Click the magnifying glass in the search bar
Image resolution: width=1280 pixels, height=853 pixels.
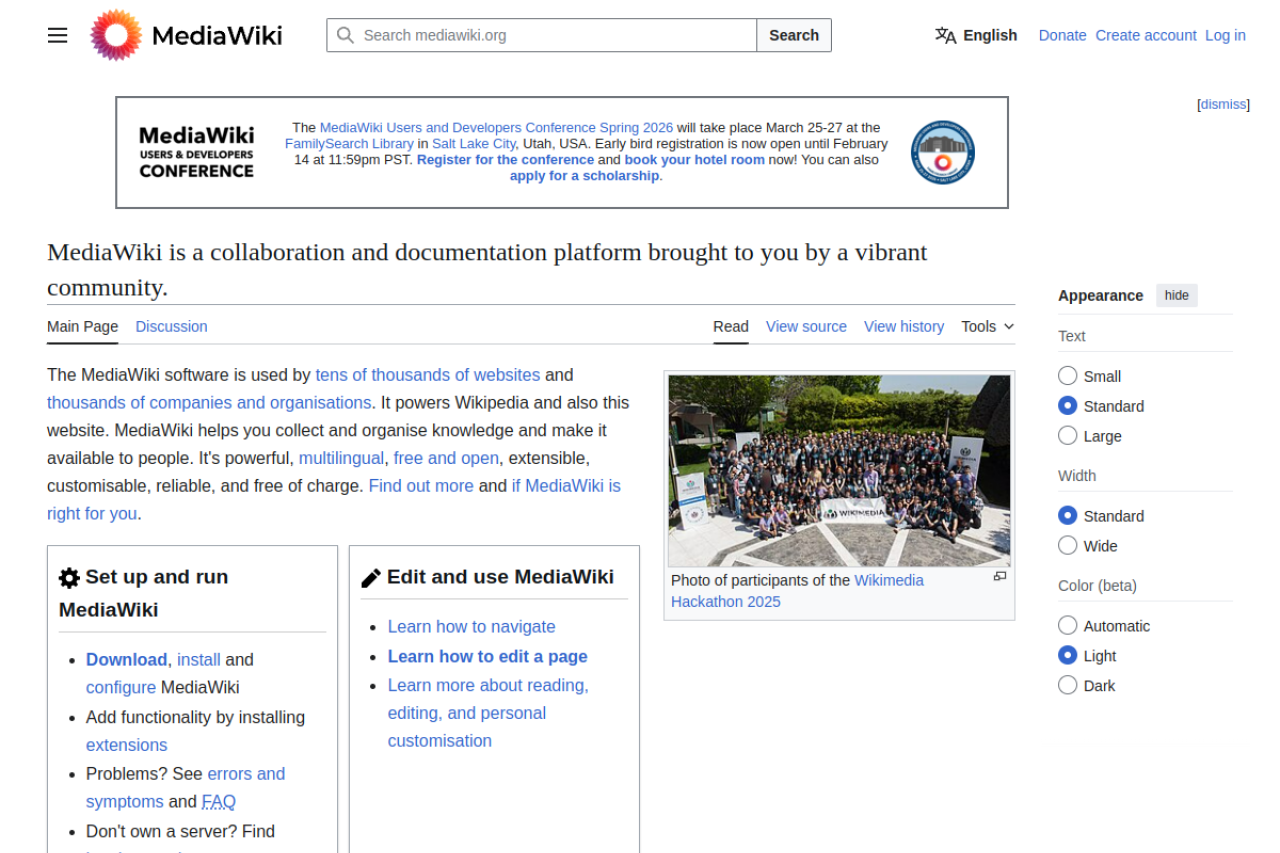pyautogui.click(x=345, y=35)
